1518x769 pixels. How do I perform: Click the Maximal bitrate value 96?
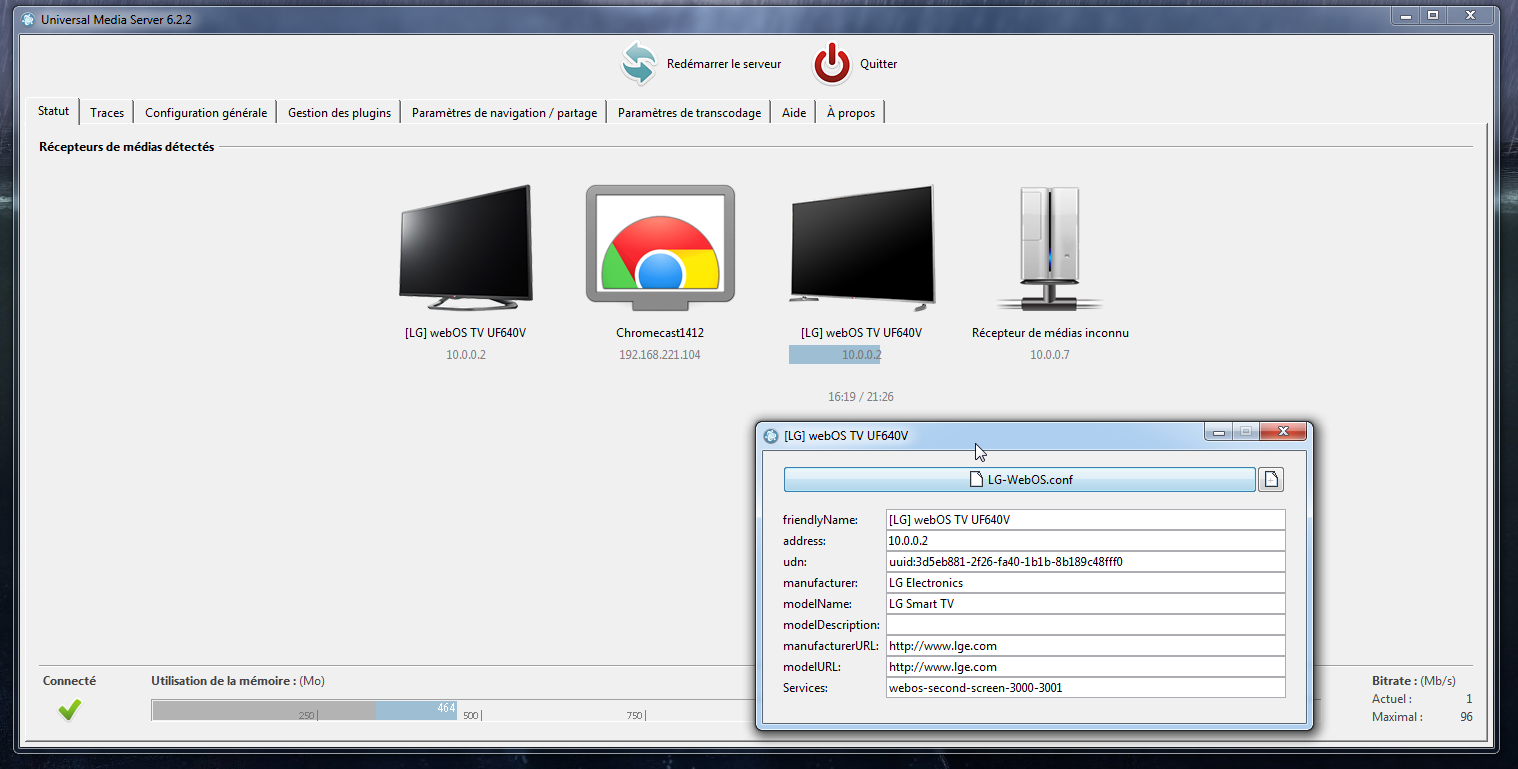click(1466, 717)
